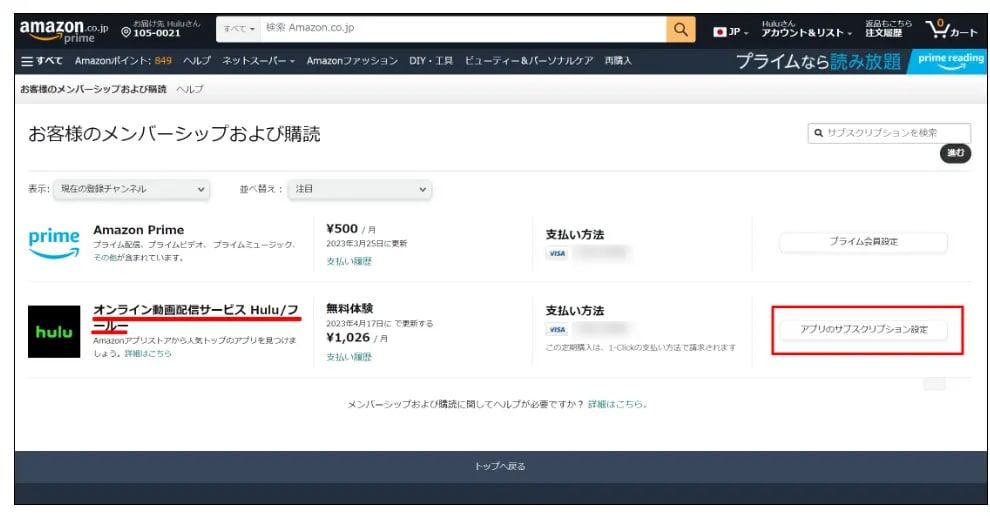Click the Hulu logo thumbnail
This screenshot has height=516, width=990.
tap(54, 331)
